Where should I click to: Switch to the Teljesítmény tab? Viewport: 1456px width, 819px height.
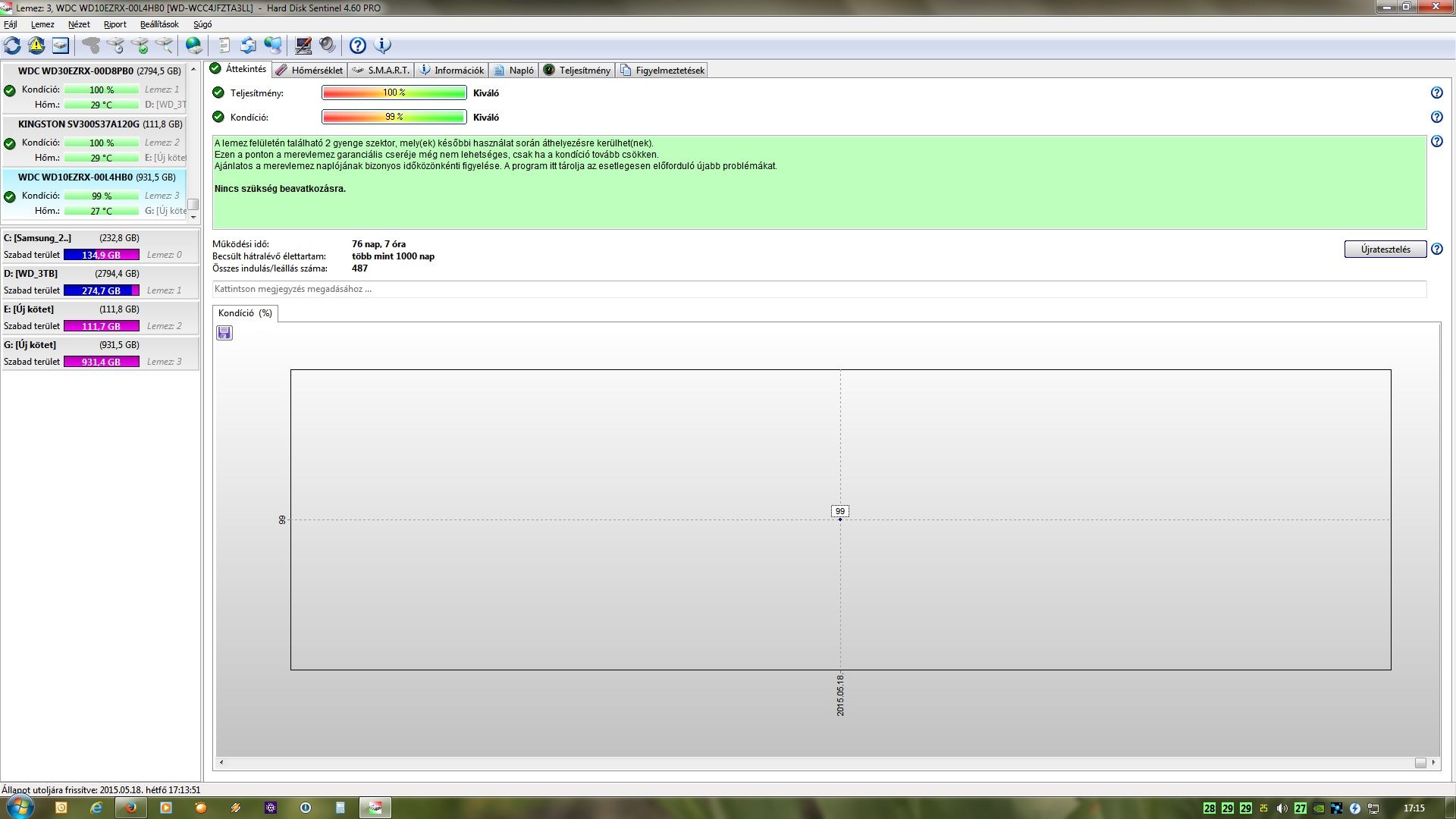tap(577, 70)
